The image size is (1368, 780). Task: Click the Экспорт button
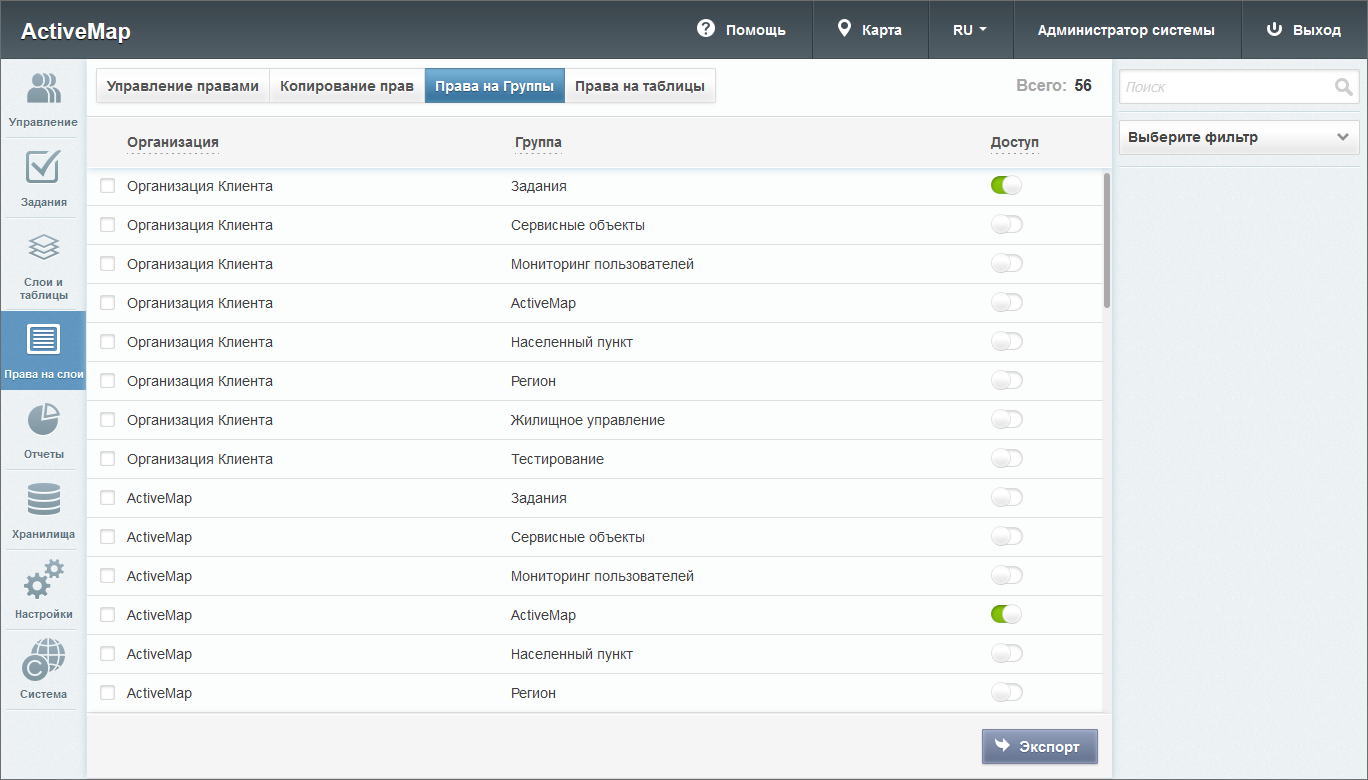pyautogui.click(x=1039, y=747)
